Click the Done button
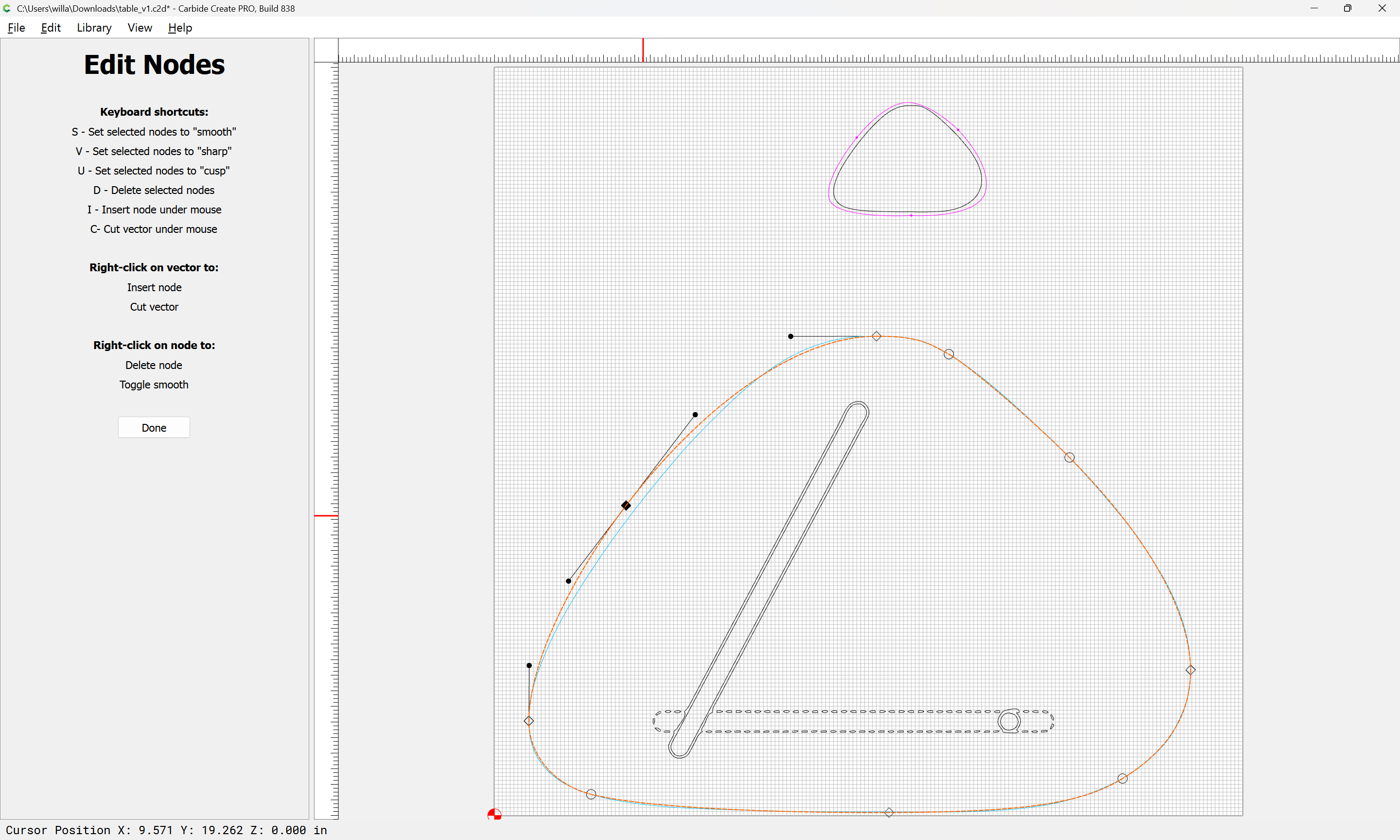The image size is (1400, 840). click(x=154, y=427)
